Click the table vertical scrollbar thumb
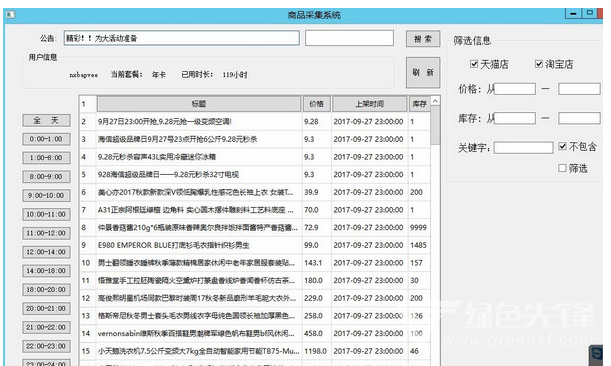The image size is (611, 366). (435, 125)
